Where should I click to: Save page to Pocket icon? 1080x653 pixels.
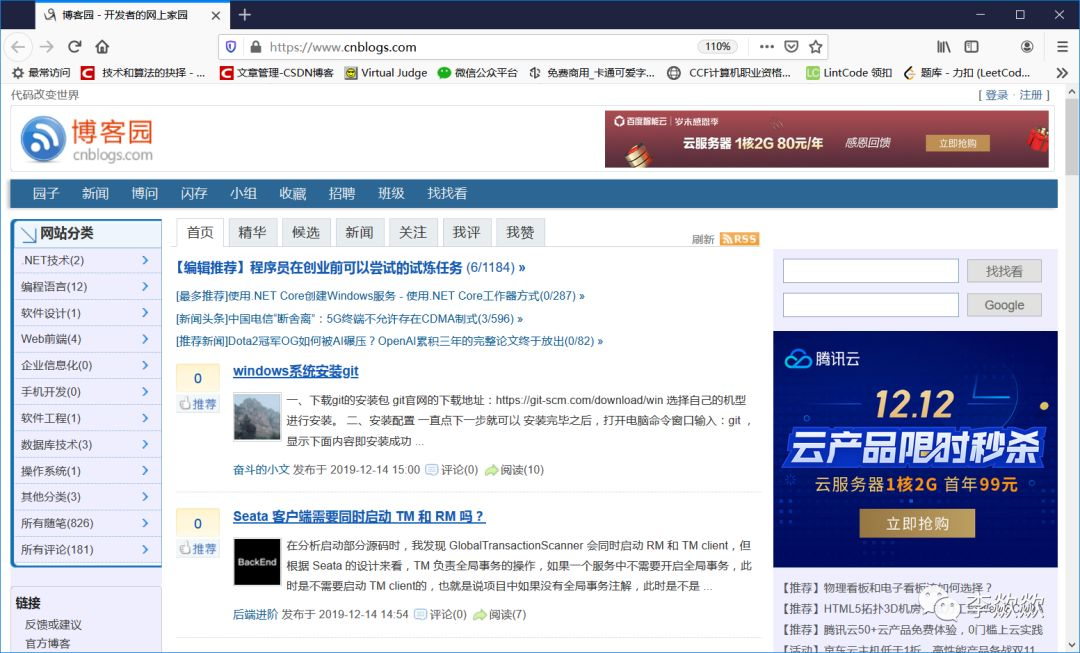pyautogui.click(x=791, y=47)
